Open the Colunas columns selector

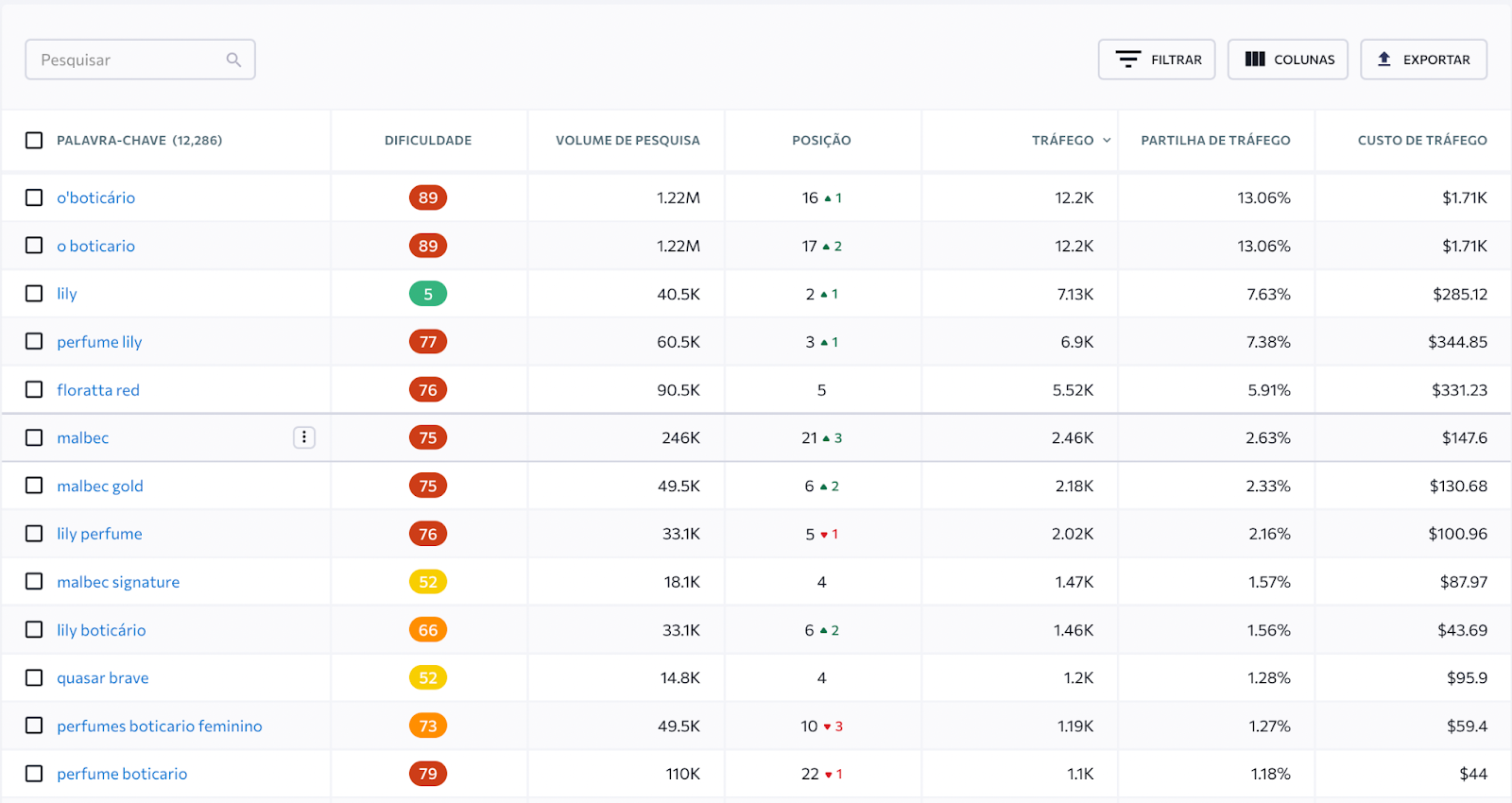[x=1287, y=60]
